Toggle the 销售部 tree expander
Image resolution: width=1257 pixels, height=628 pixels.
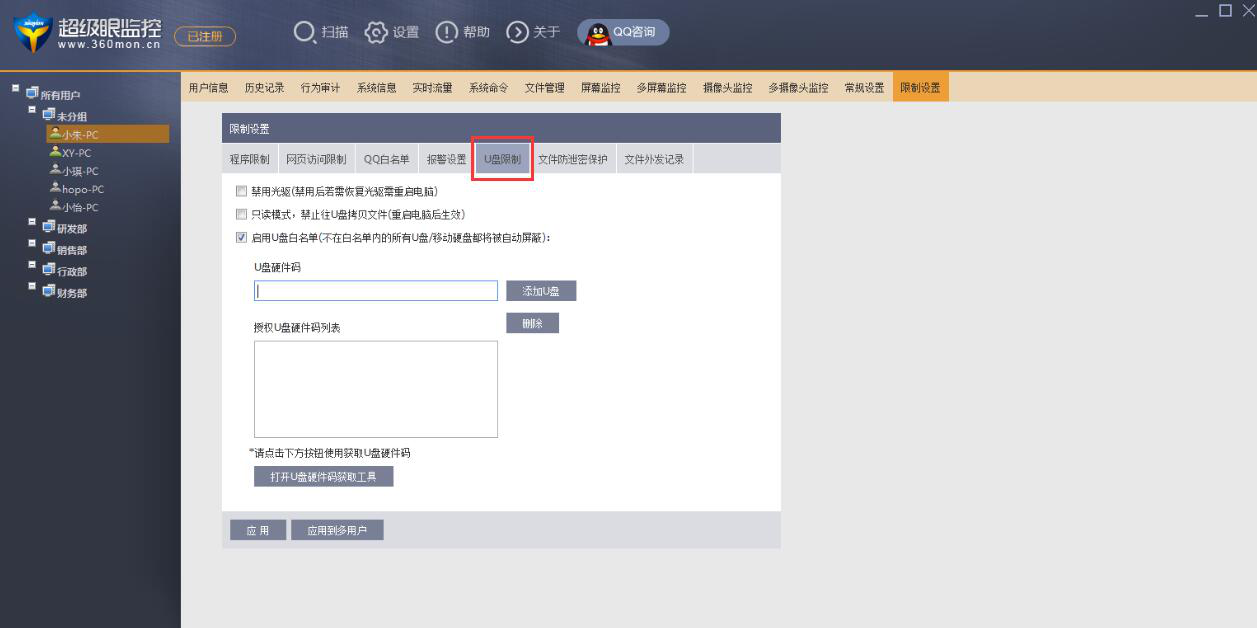pyautogui.click(x=33, y=244)
